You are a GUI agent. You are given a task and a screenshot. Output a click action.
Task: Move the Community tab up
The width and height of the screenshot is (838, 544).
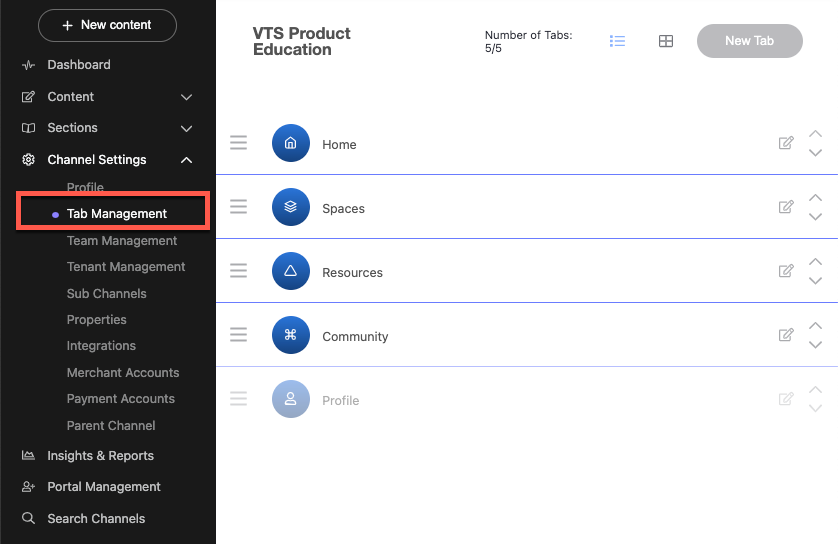[x=815, y=326]
